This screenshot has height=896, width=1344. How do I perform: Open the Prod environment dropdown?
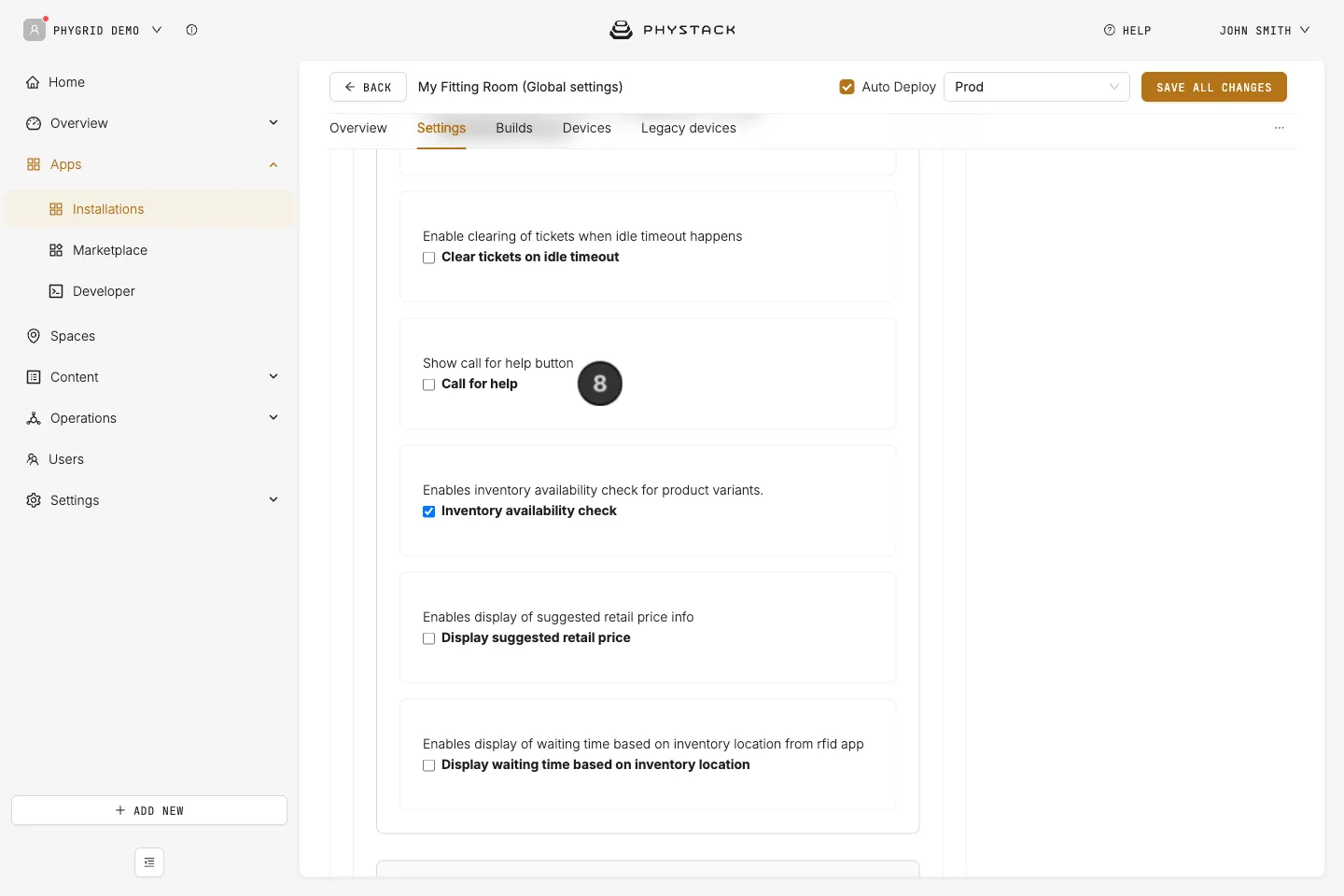pos(1037,87)
